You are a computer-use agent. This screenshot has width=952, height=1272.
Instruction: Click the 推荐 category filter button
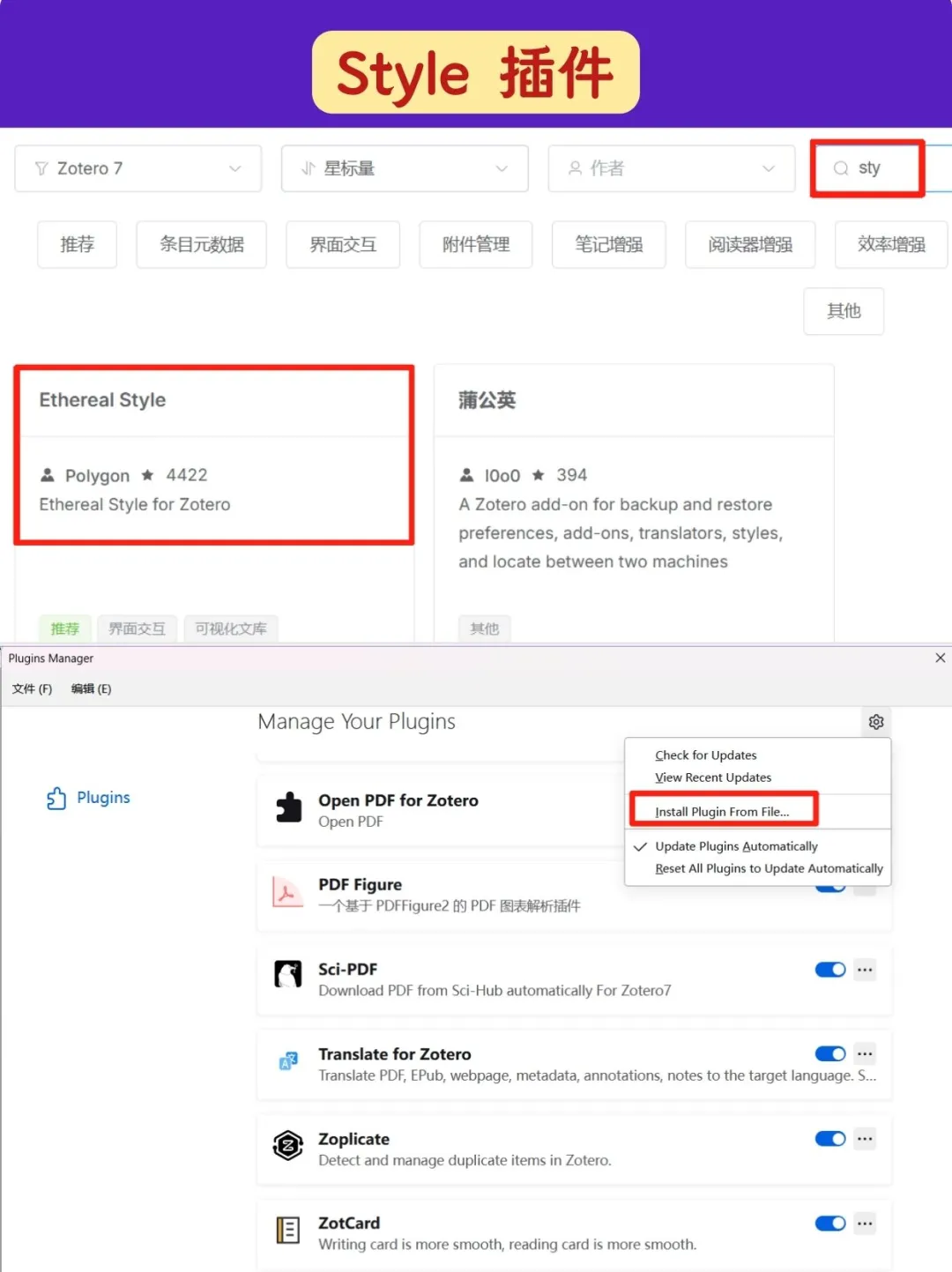click(x=77, y=244)
